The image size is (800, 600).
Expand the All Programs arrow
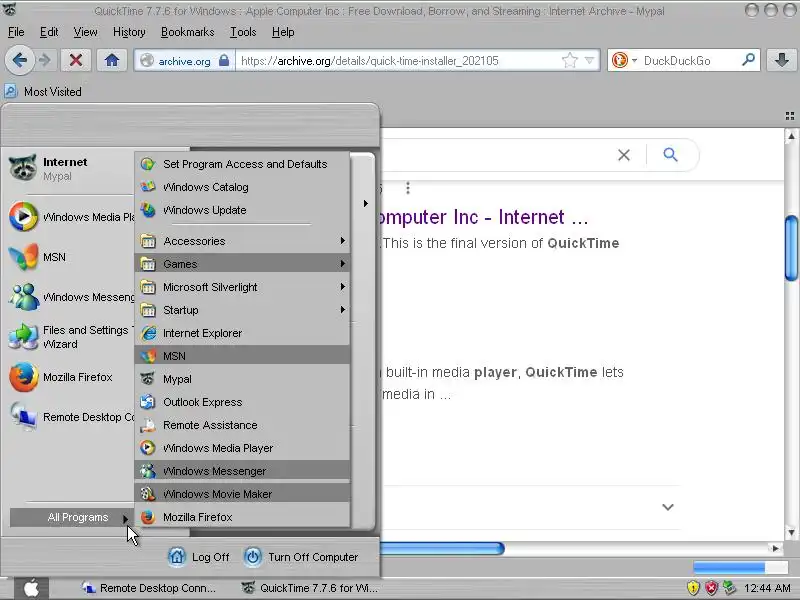(71, 517)
